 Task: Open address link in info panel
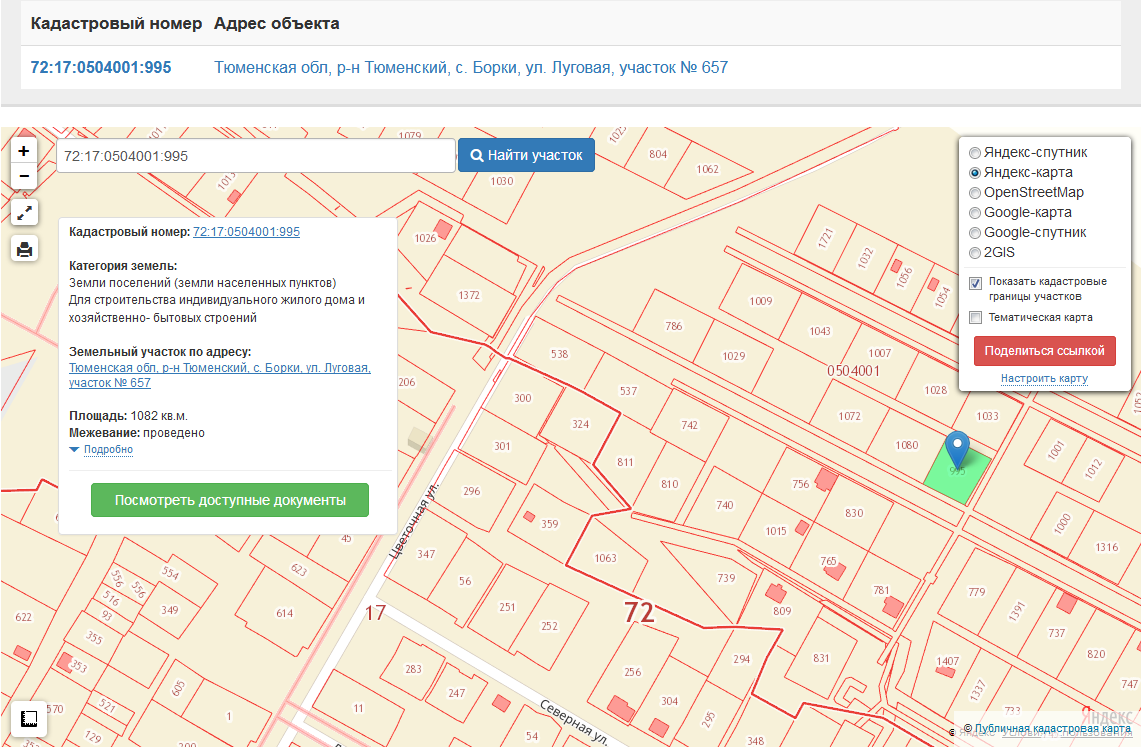220,375
